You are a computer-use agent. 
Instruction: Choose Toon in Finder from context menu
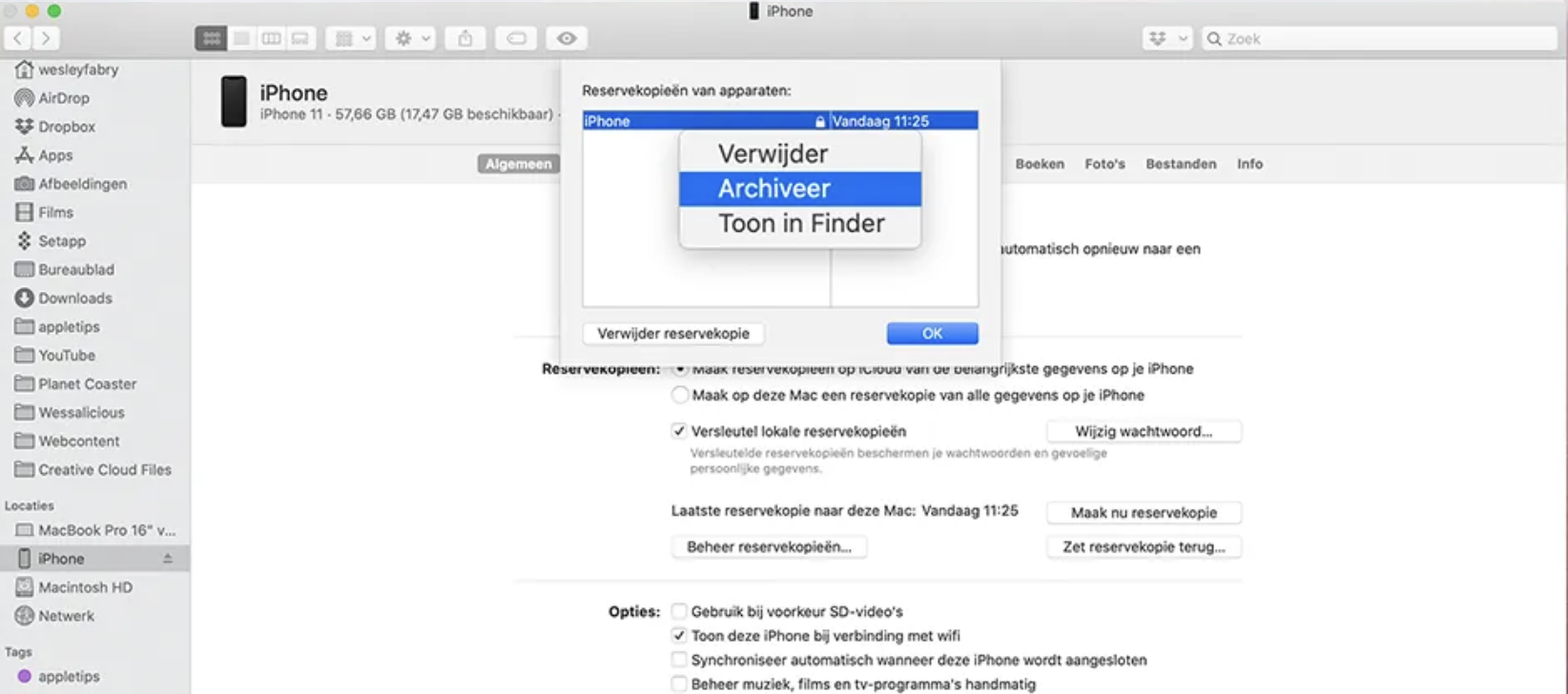[800, 223]
